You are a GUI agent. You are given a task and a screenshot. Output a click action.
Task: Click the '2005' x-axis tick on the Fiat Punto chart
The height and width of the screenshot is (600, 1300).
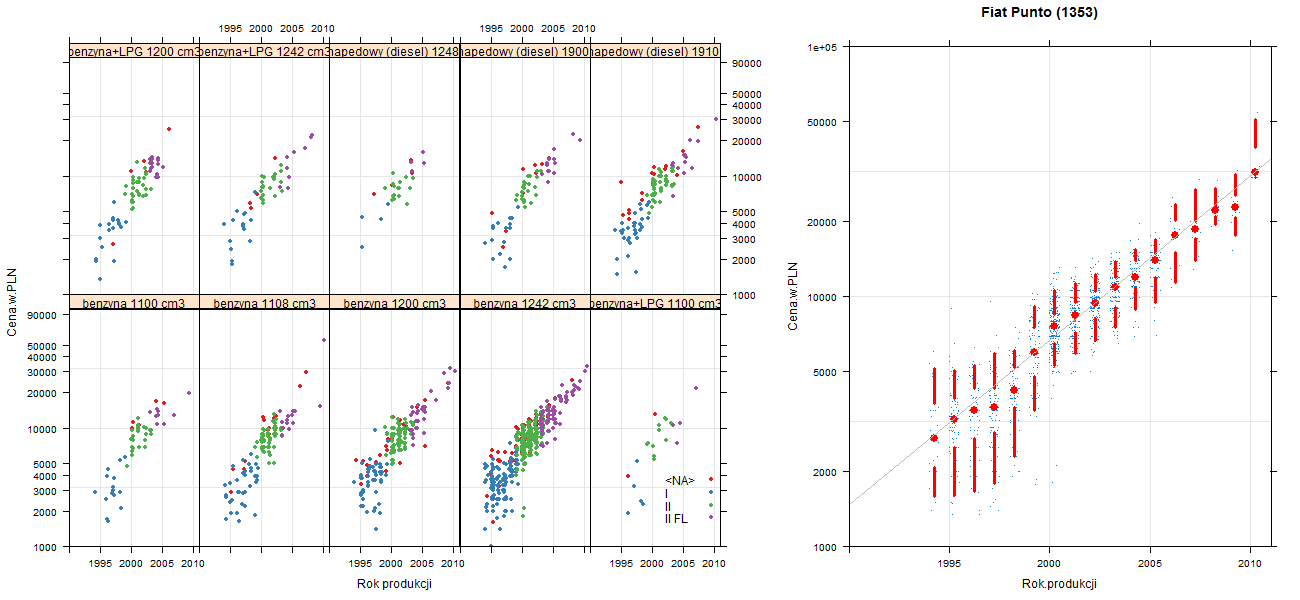pos(1149,564)
